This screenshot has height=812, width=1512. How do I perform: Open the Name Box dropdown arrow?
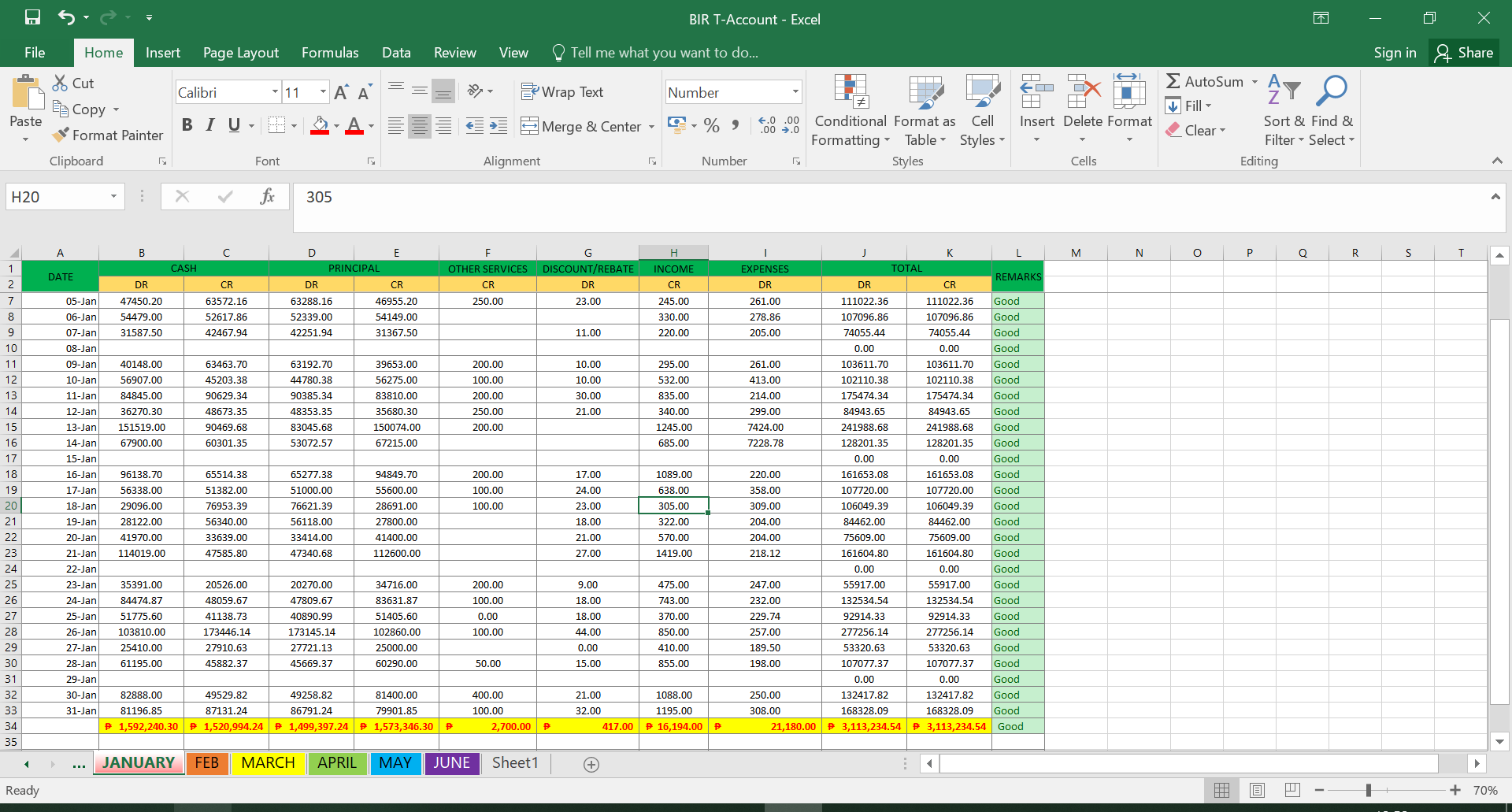point(113,197)
